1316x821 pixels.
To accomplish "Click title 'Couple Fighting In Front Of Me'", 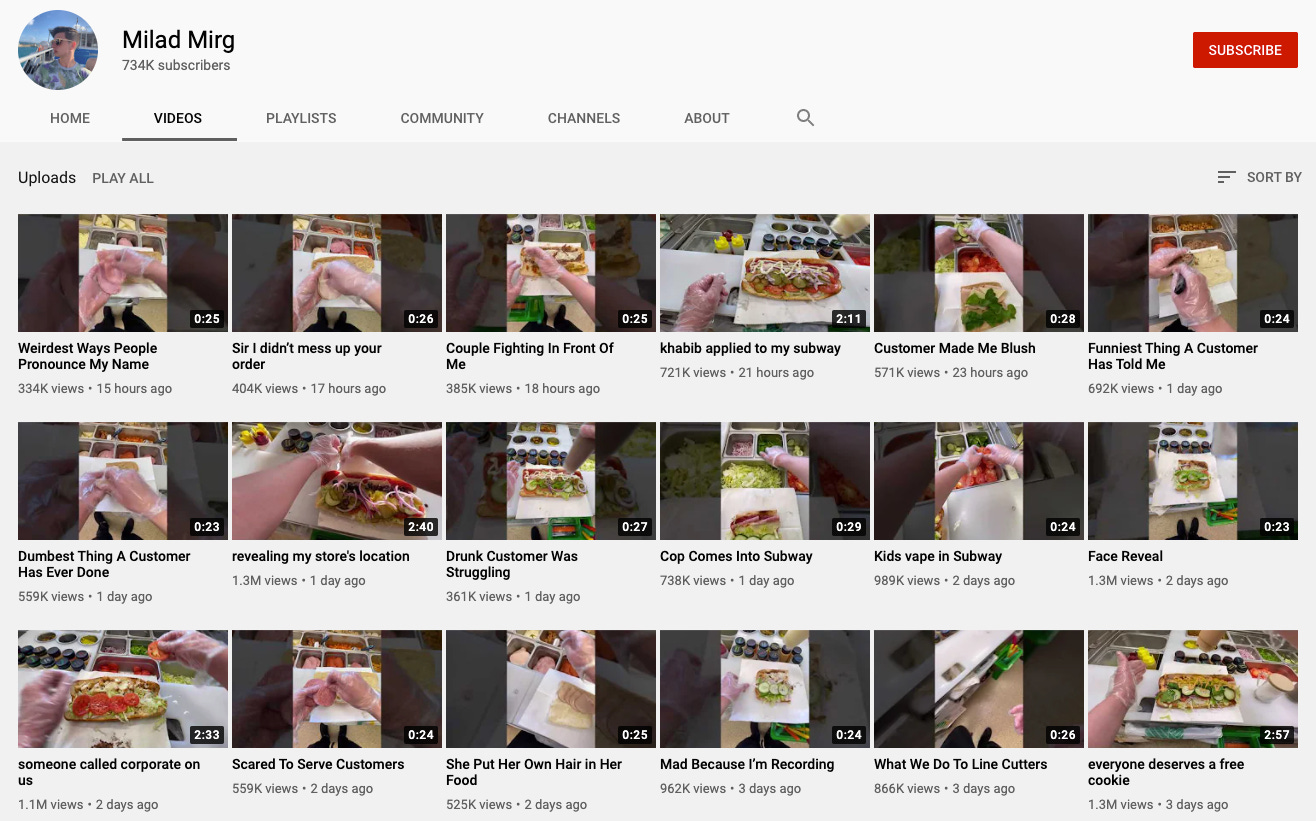I will (x=530, y=356).
